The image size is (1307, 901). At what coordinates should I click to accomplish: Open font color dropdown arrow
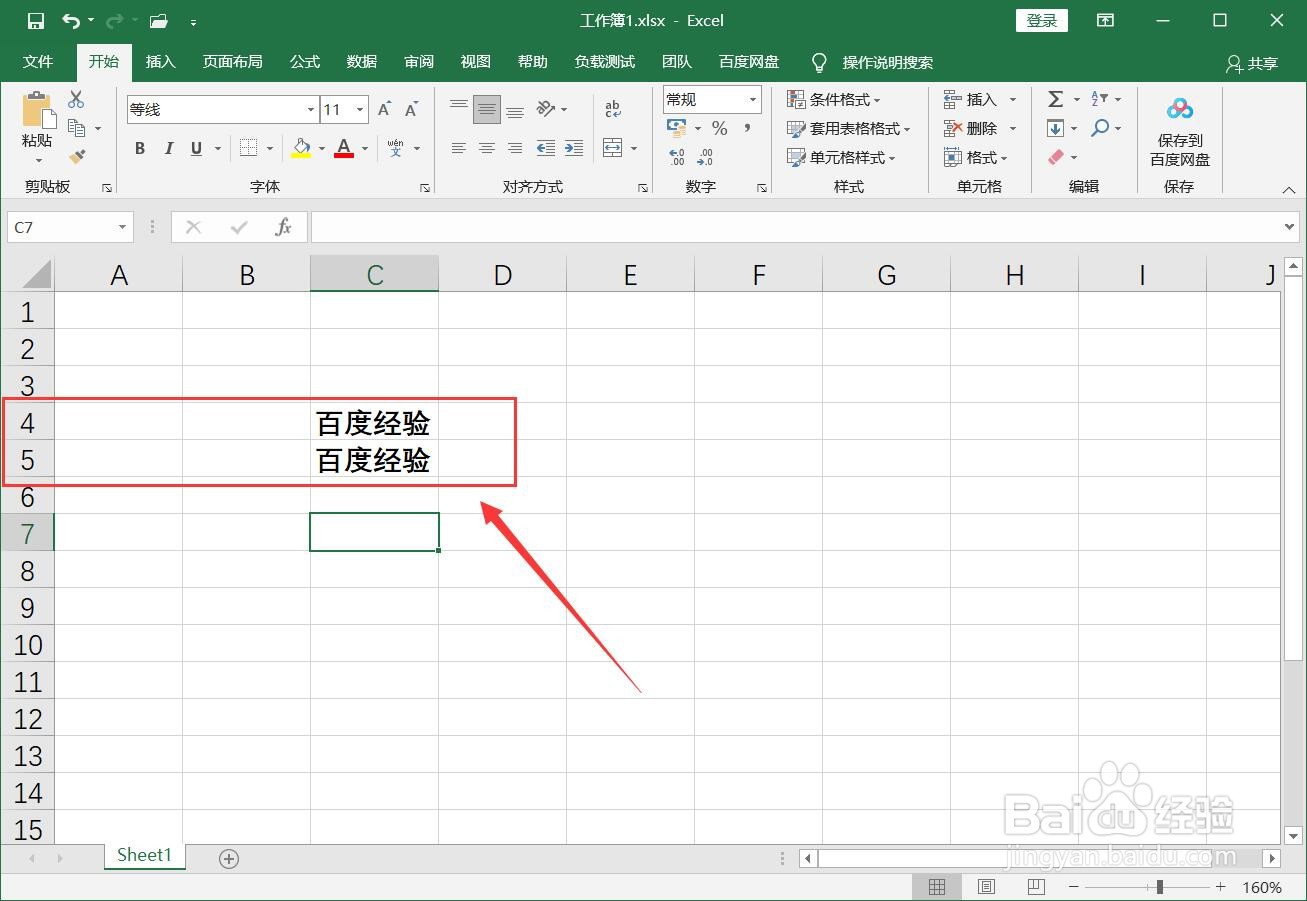coord(365,149)
